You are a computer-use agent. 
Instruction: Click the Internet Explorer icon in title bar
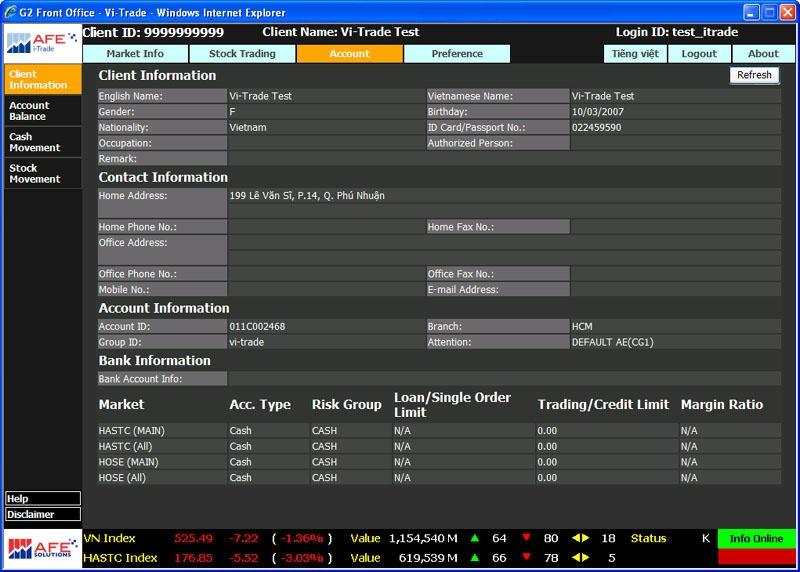click(11, 12)
